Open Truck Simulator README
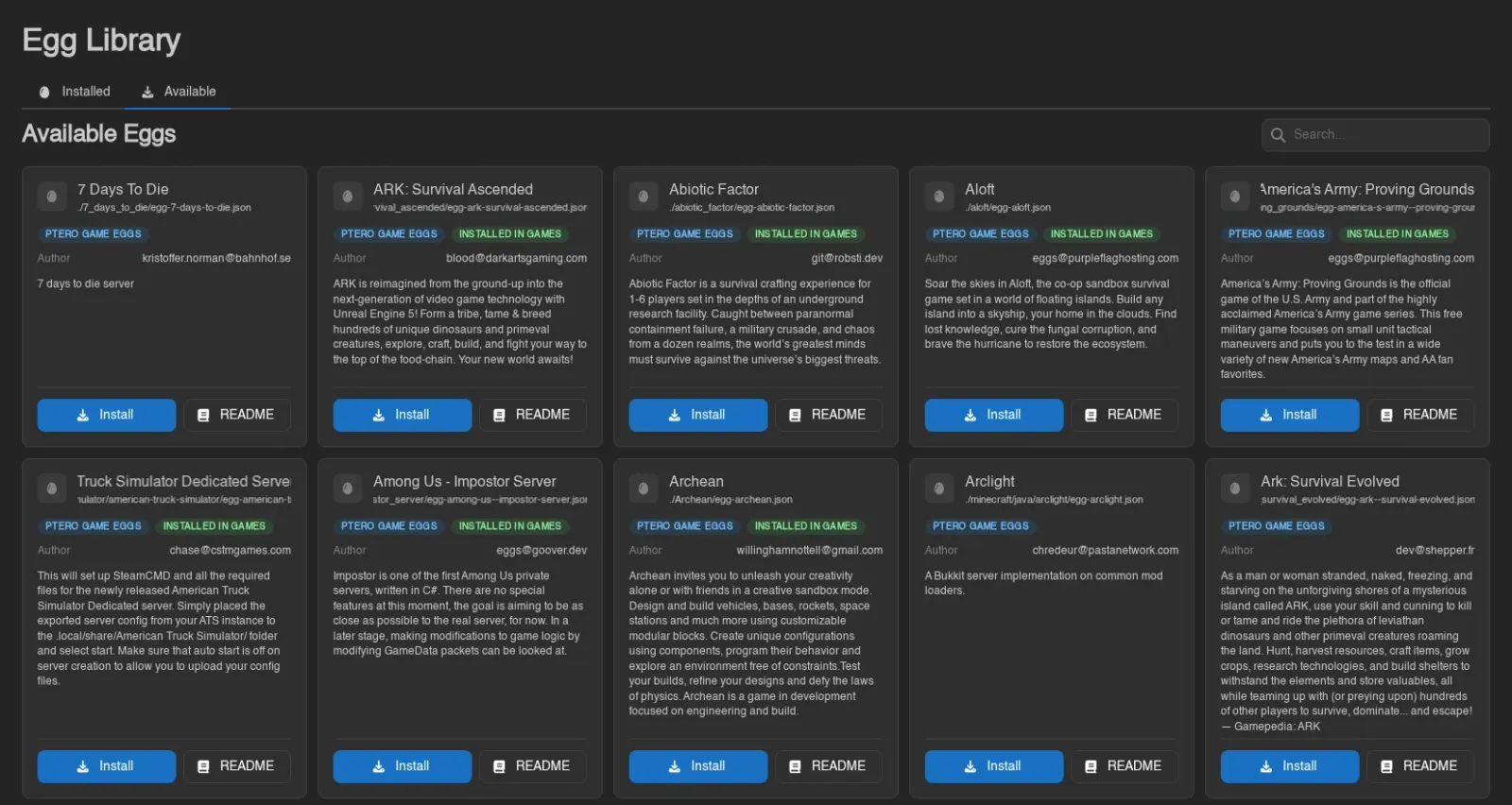The image size is (1512, 805). coord(237,766)
